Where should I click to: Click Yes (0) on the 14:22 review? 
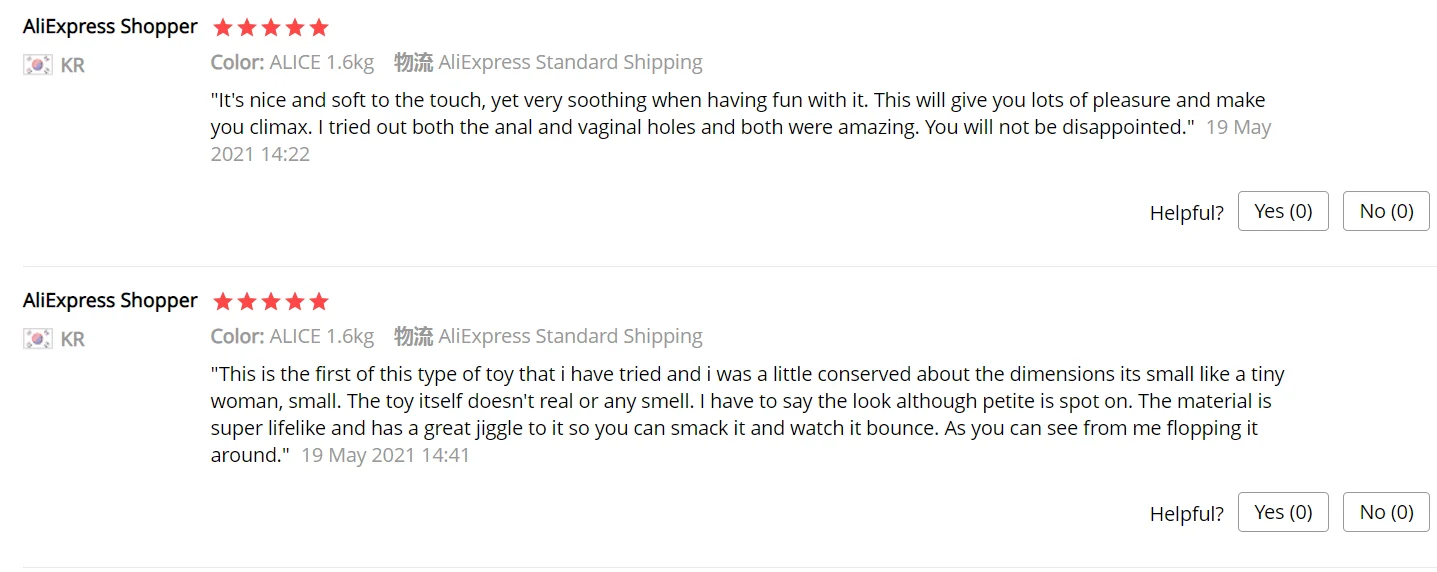point(1283,211)
